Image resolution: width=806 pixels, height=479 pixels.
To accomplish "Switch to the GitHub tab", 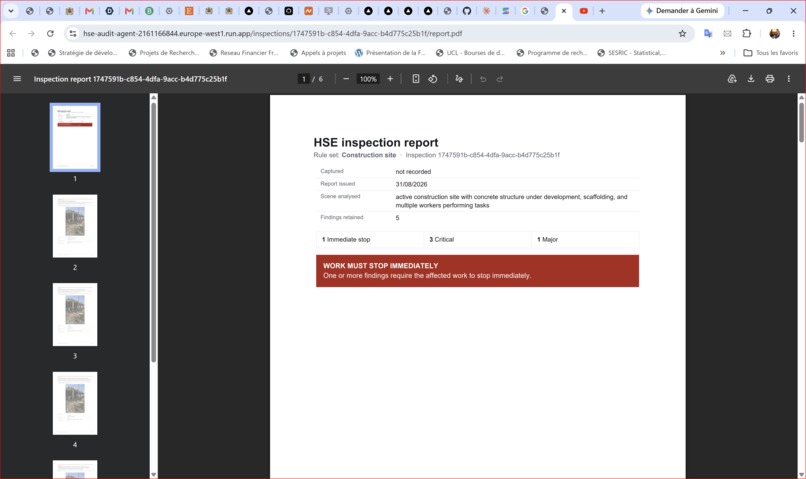I will click(467, 11).
